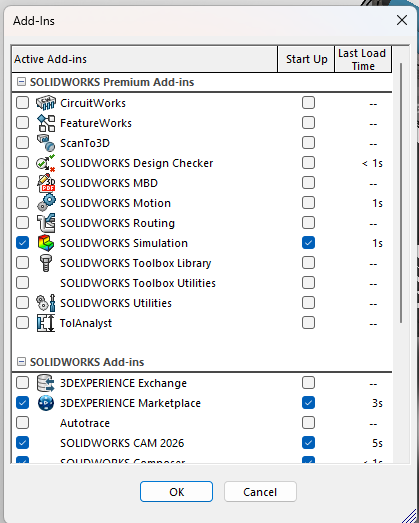Click the SOLIDWORKS Motion label
Screen dimensions: 419x523
click(115, 203)
